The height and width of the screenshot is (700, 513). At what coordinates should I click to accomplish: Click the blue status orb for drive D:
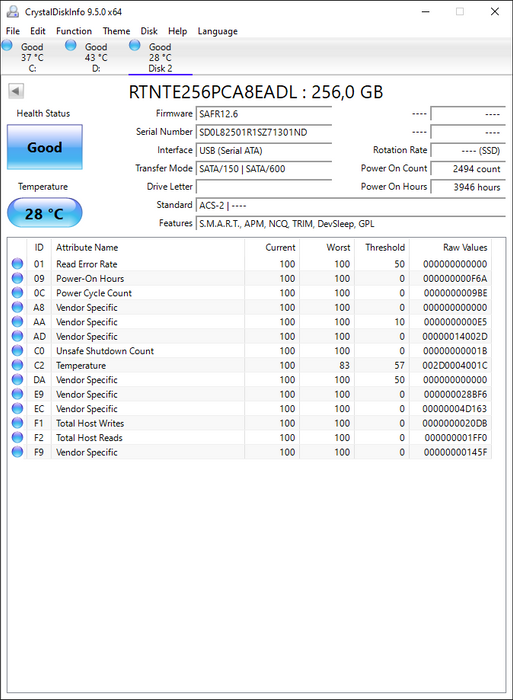point(71,45)
